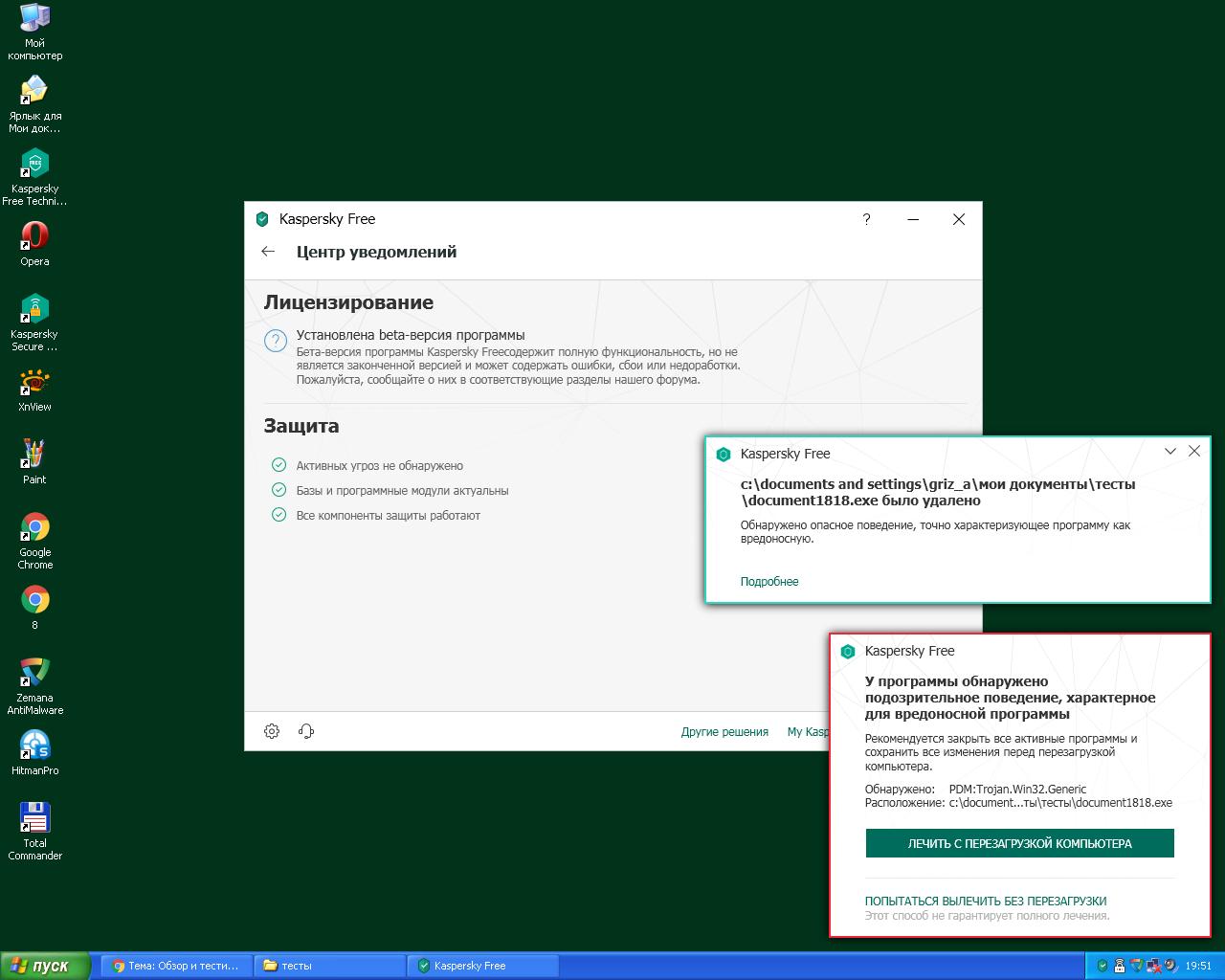Open Kaspersky help via the question mark
This screenshot has width=1225, height=980.
pos(866,219)
